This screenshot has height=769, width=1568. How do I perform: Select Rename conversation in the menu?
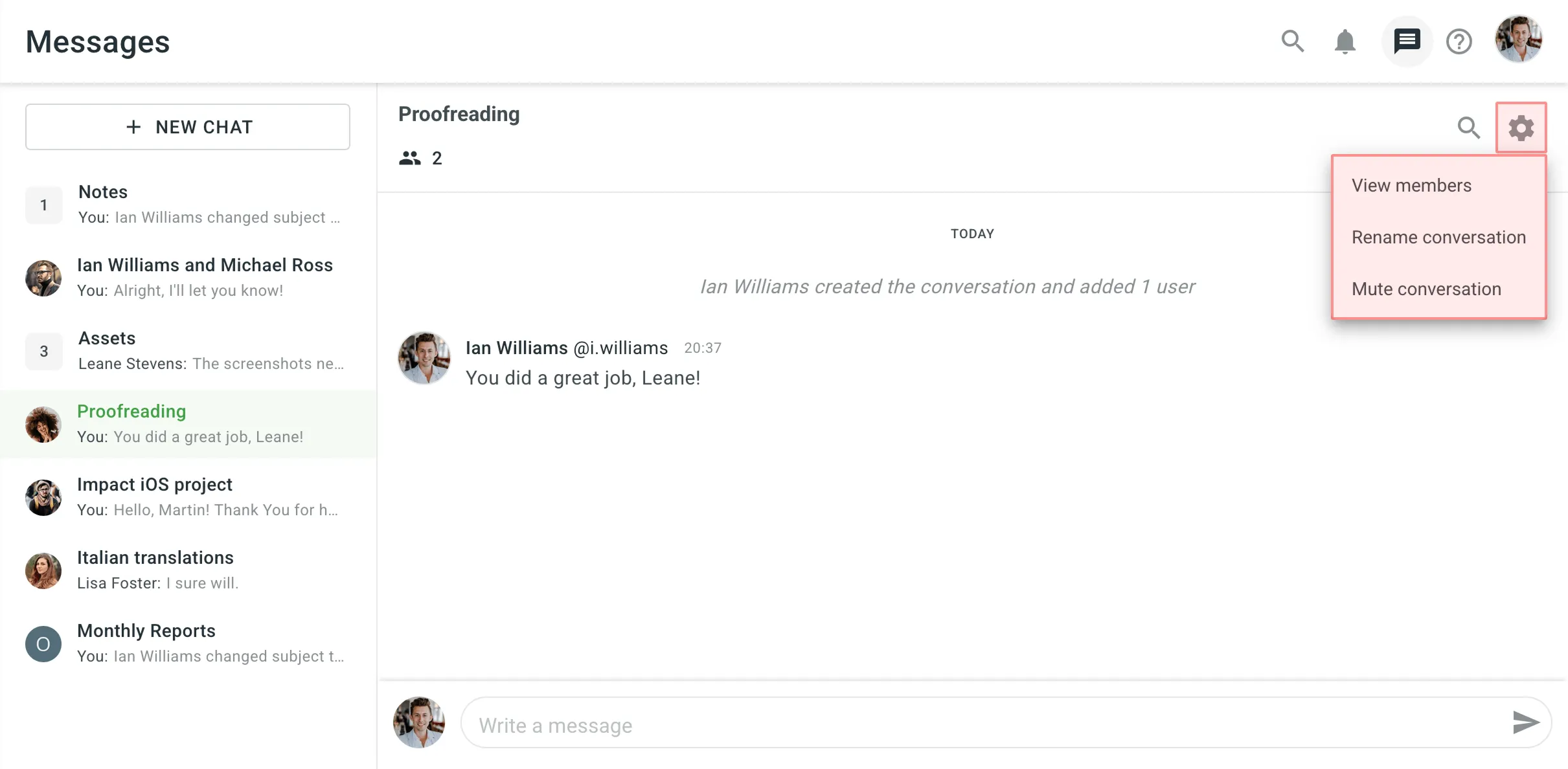tap(1439, 237)
